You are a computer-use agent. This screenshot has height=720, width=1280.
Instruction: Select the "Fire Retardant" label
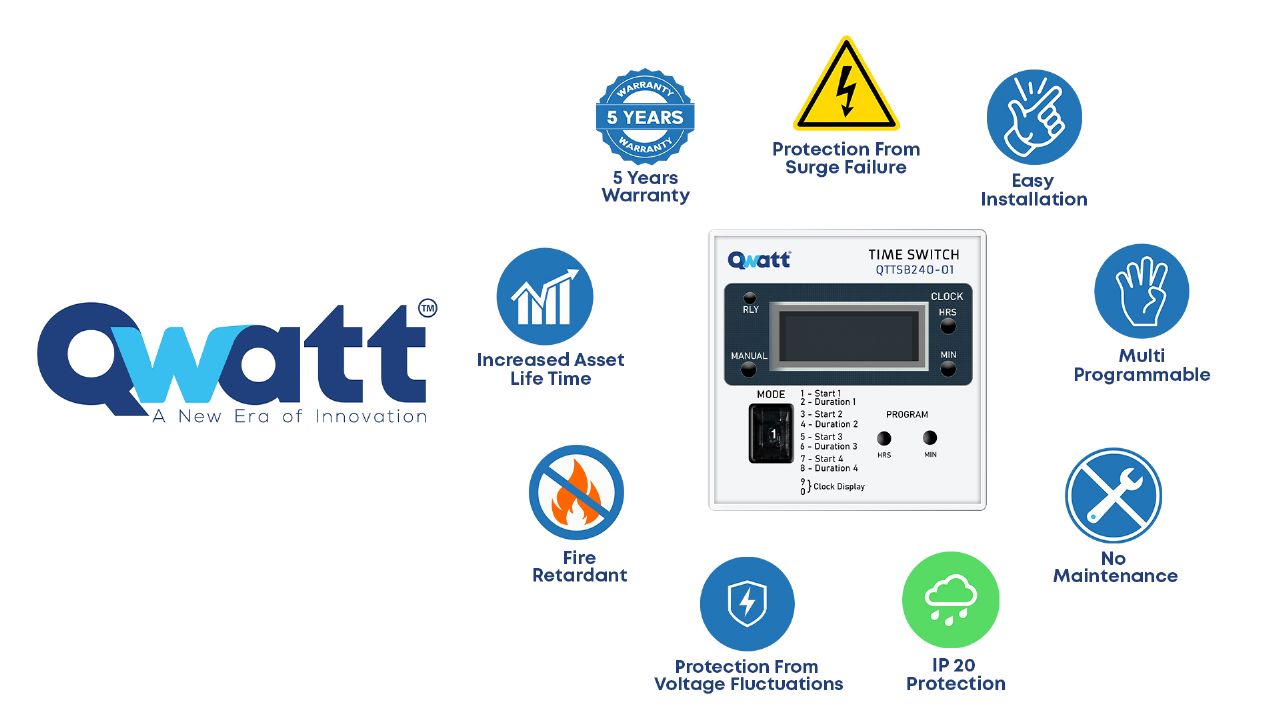tap(579, 566)
